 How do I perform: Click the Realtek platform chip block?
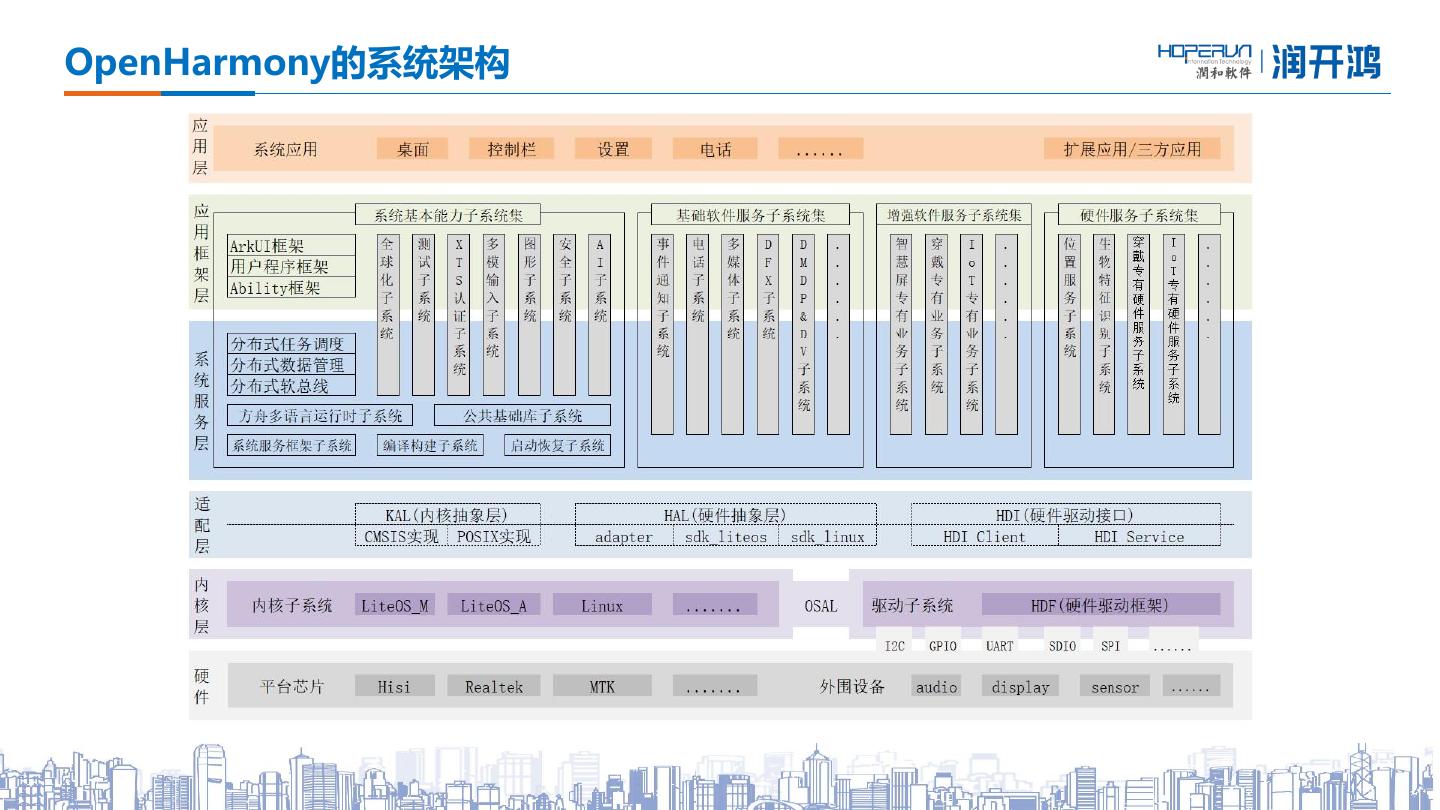(x=493, y=687)
